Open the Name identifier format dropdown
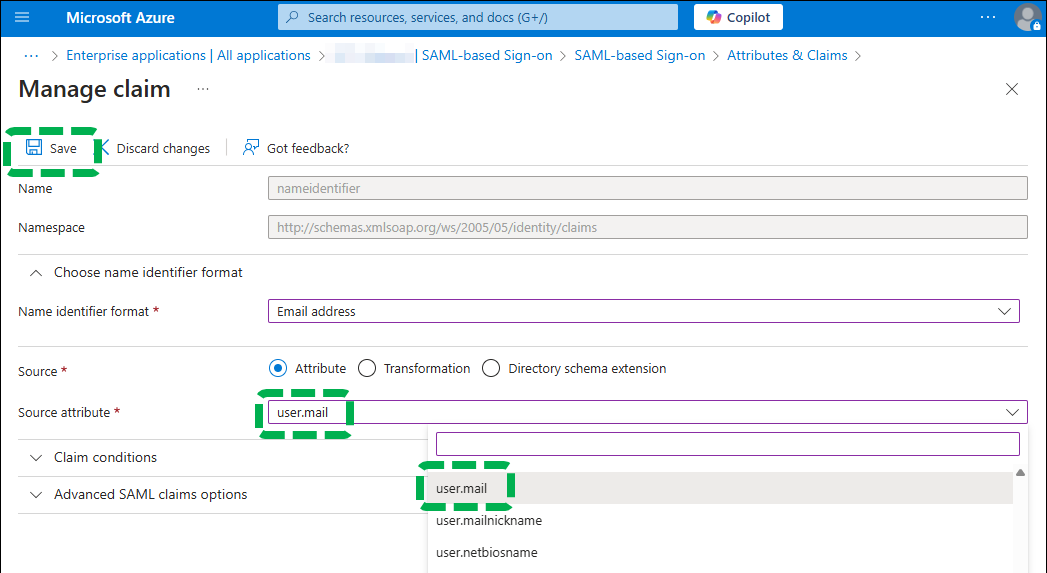Screen dimensions: 1047x573 644,311
